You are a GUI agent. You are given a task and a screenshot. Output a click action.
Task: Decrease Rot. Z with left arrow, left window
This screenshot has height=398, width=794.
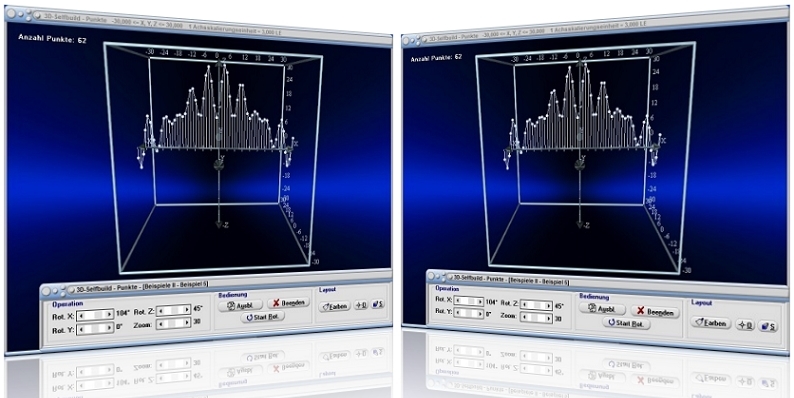tap(161, 310)
